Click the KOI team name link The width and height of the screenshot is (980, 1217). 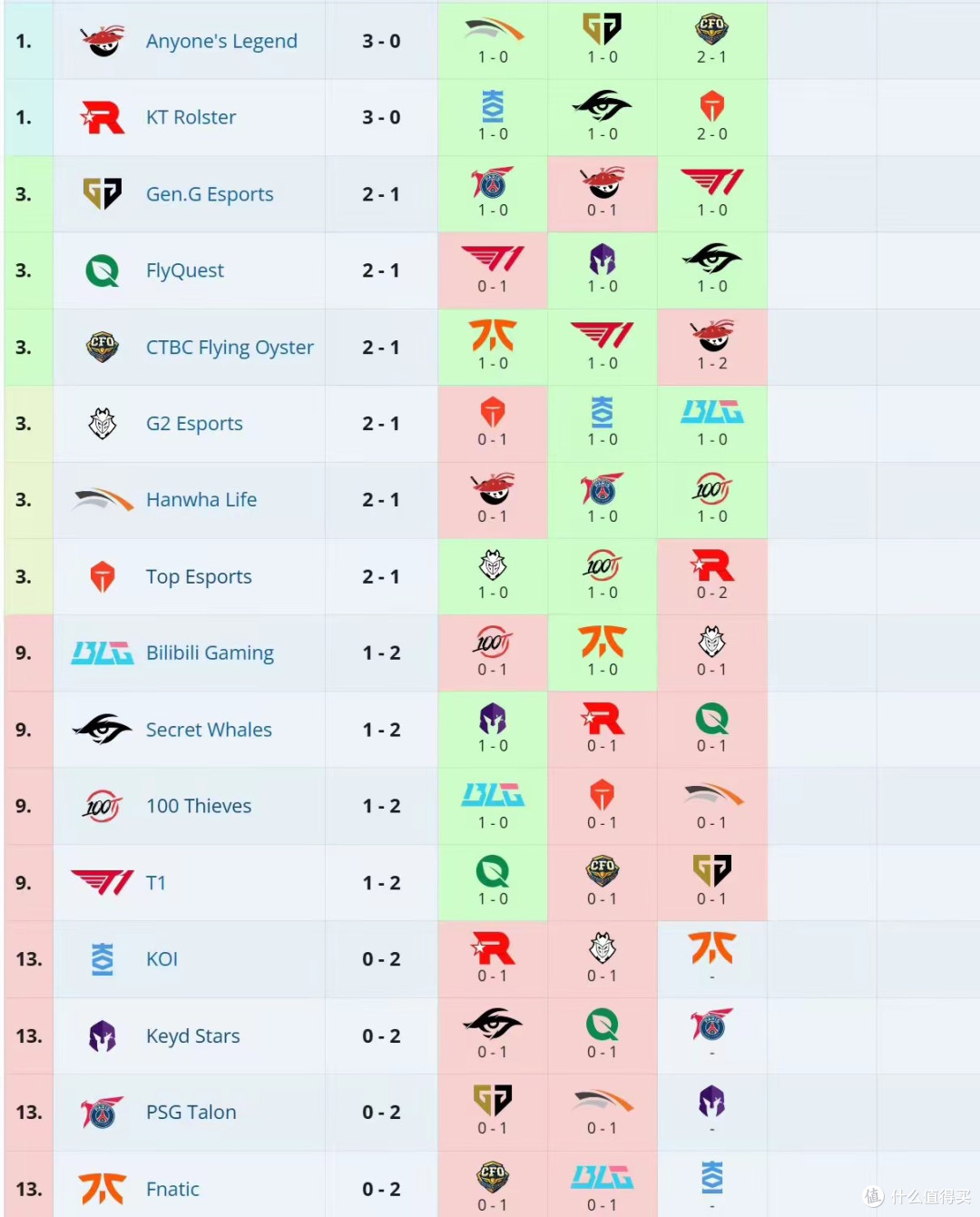[162, 959]
